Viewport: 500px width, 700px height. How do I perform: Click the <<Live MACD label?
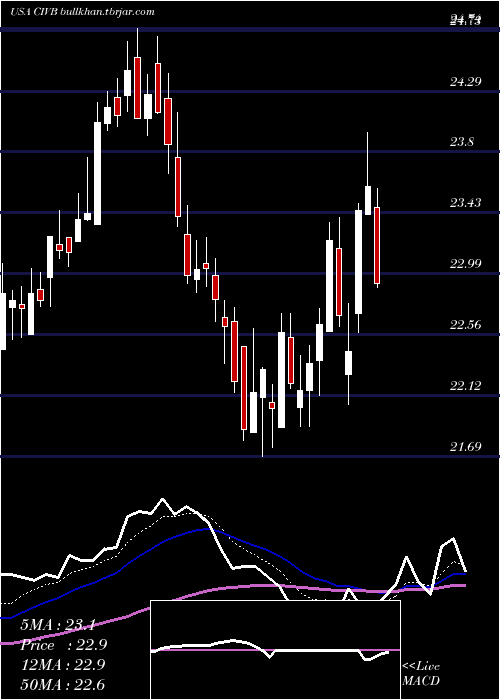[421, 673]
